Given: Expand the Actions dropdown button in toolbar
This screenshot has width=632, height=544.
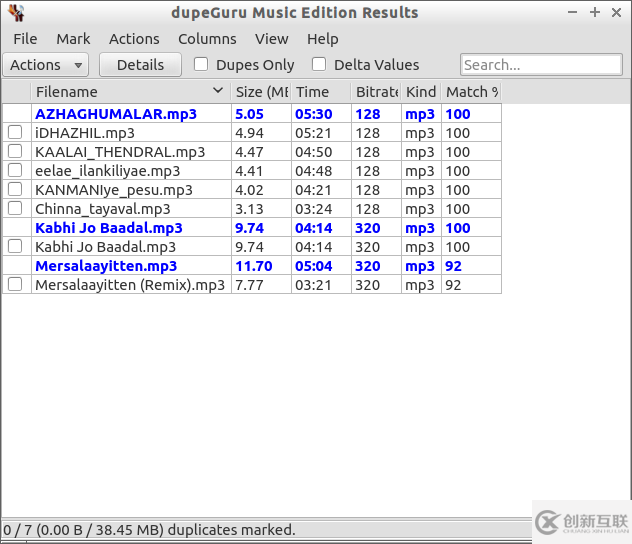Looking at the screenshot, I should (x=46, y=65).
